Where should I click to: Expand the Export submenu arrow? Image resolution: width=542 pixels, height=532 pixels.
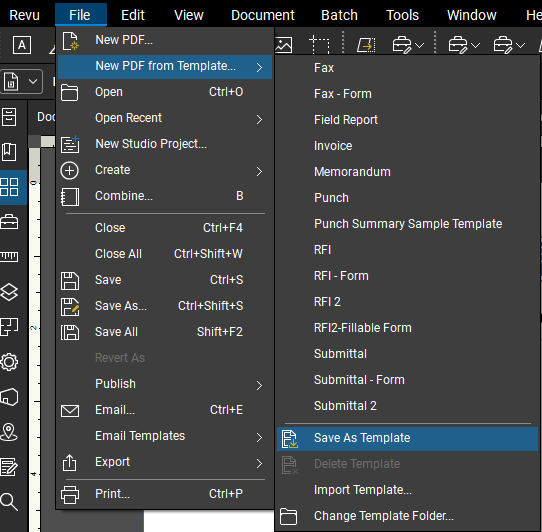point(259,463)
